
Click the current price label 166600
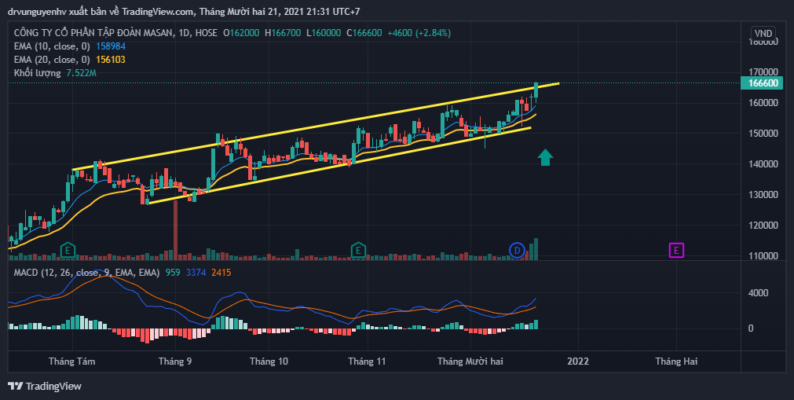[x=762, y=83]
